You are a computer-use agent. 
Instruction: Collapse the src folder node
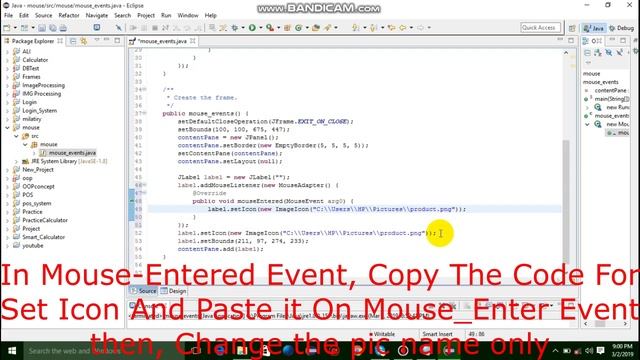click(17, 136)
